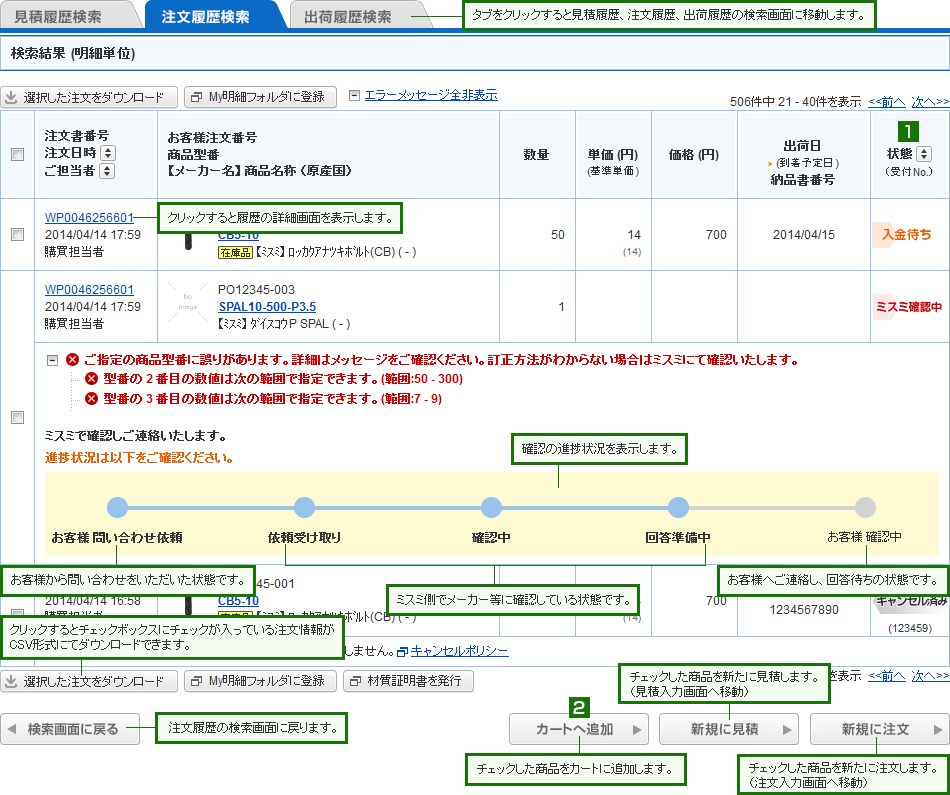Check the first order row checkbox

click(x=17, y=234)
